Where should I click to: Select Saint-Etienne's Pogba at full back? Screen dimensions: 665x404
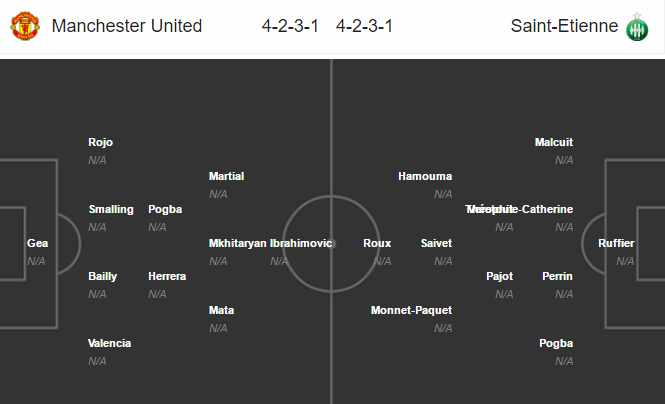(x=556, y=343)
